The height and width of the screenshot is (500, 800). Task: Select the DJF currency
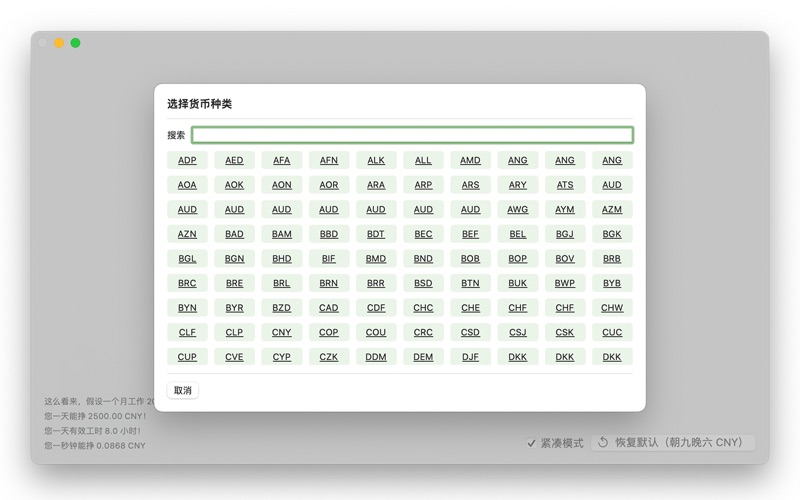coord(470,357)
